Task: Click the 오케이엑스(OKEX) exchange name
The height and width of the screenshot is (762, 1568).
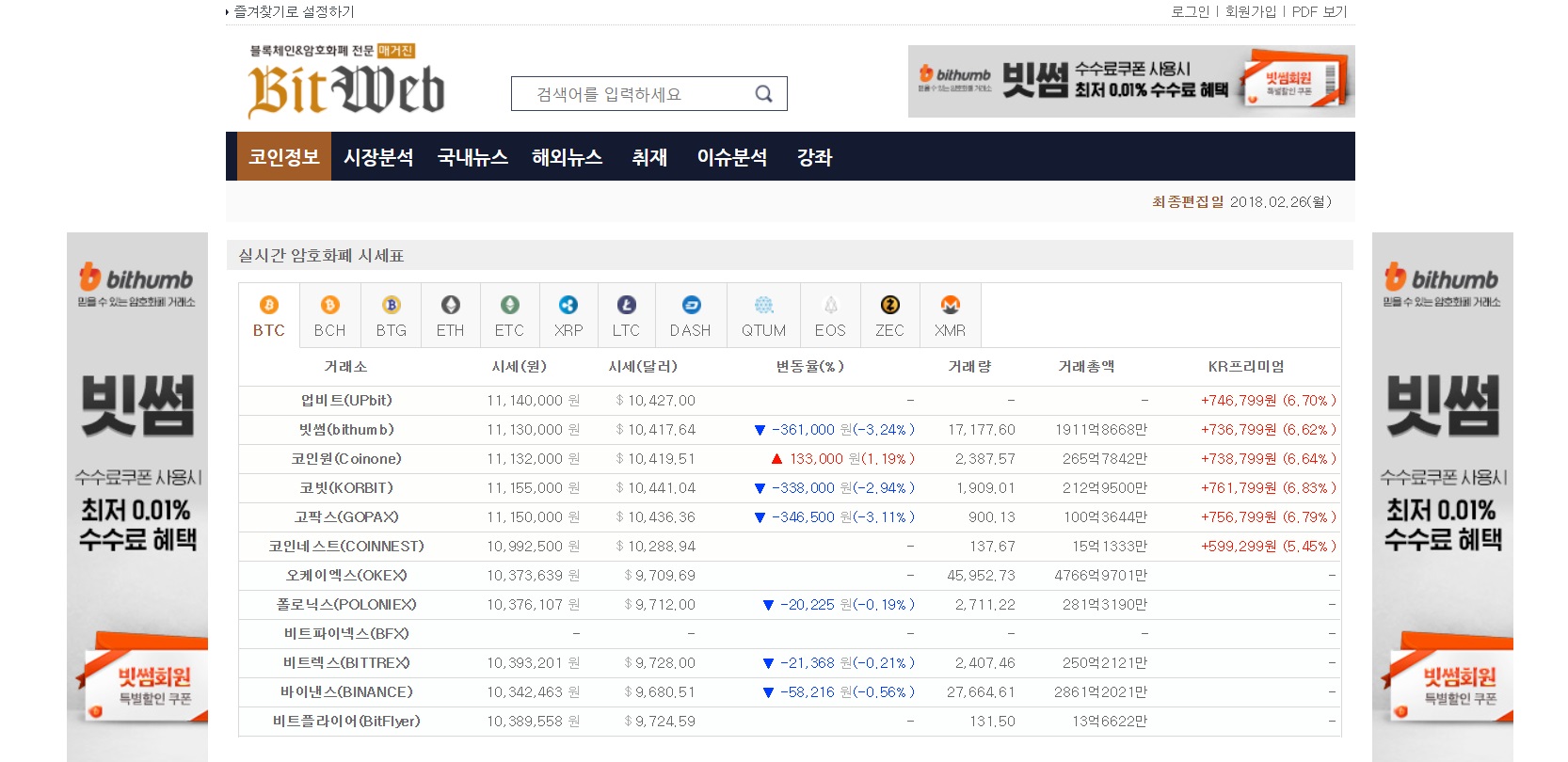Action: coord(346,576)
